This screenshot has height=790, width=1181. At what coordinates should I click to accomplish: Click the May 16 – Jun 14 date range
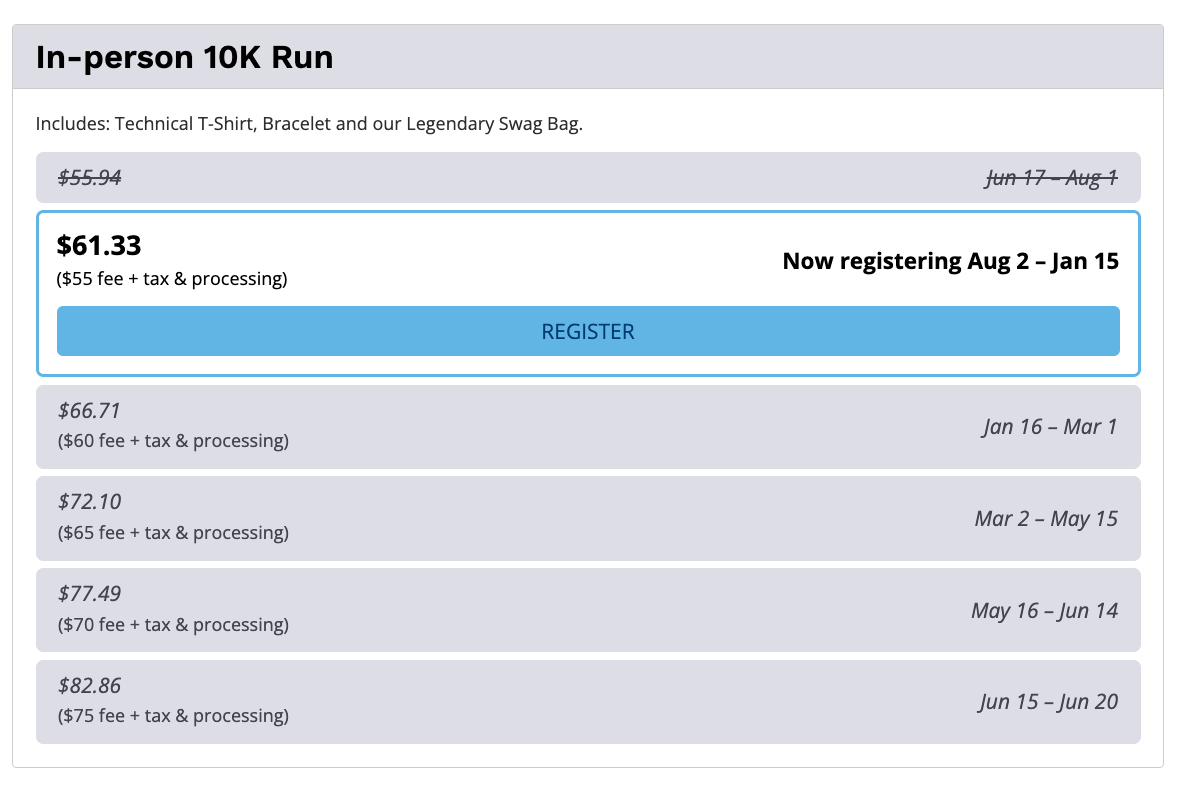click(1044, 610)
